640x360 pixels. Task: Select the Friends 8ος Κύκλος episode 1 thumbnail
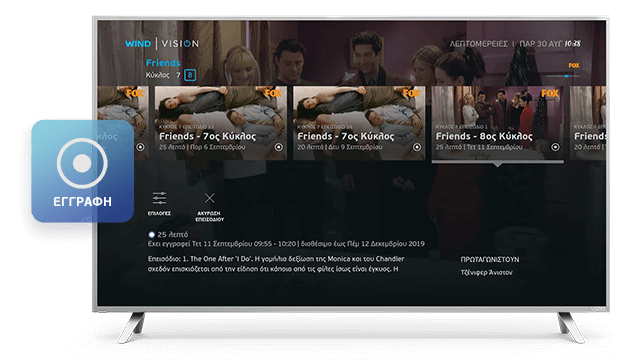tap(498, 123)
